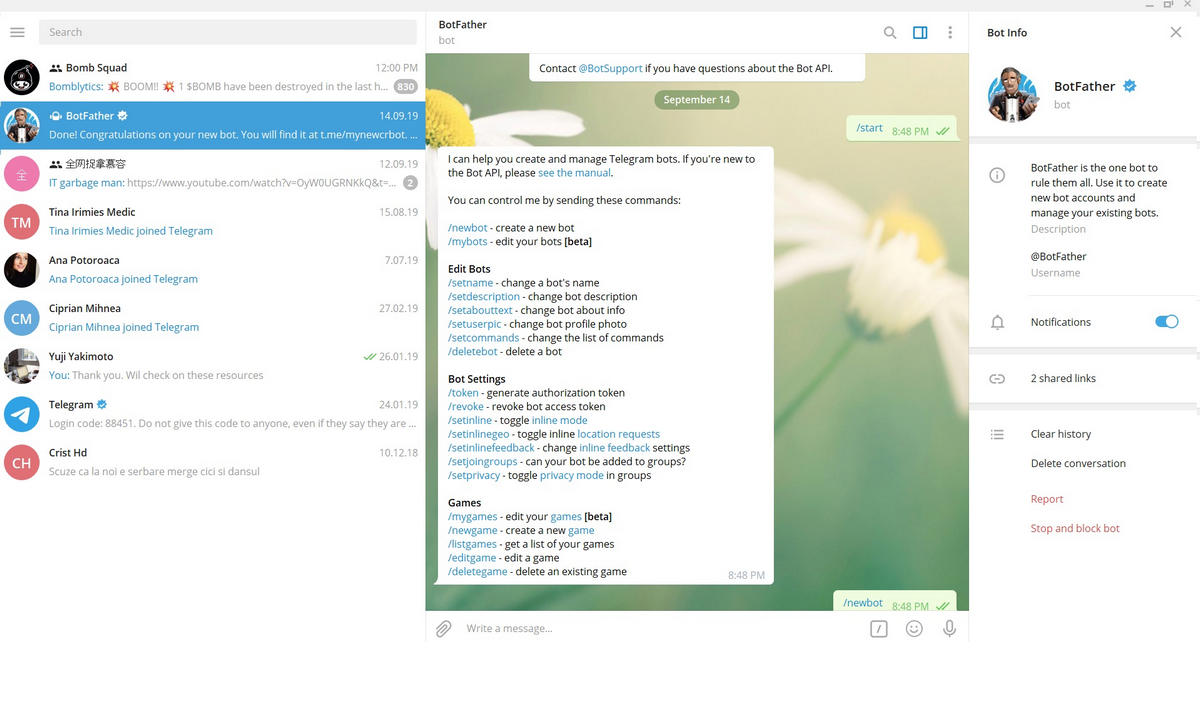
Task: Click the September 14 date badge
Action: pyautogui.click(x=697, y=100)
